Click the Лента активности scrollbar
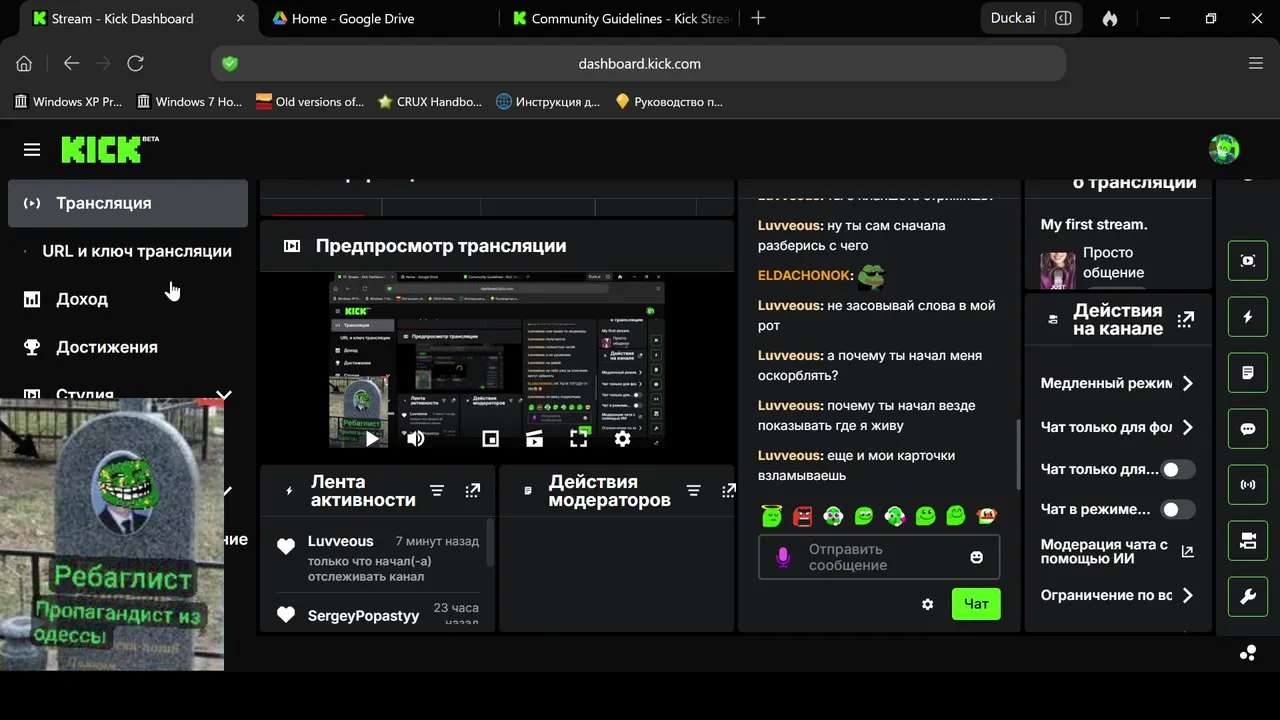The height and width of the screenshot is (720, 1280). pos(490,543)
